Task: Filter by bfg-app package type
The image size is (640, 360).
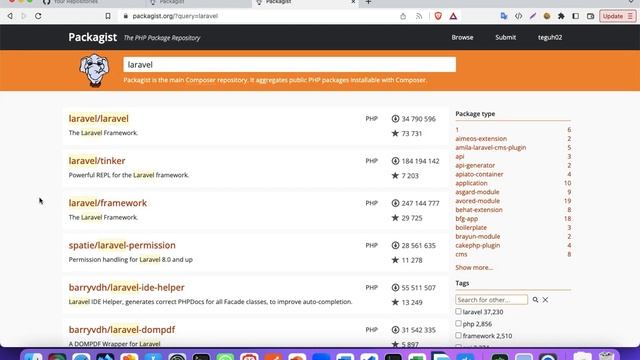Action: (x=467, y=218)
